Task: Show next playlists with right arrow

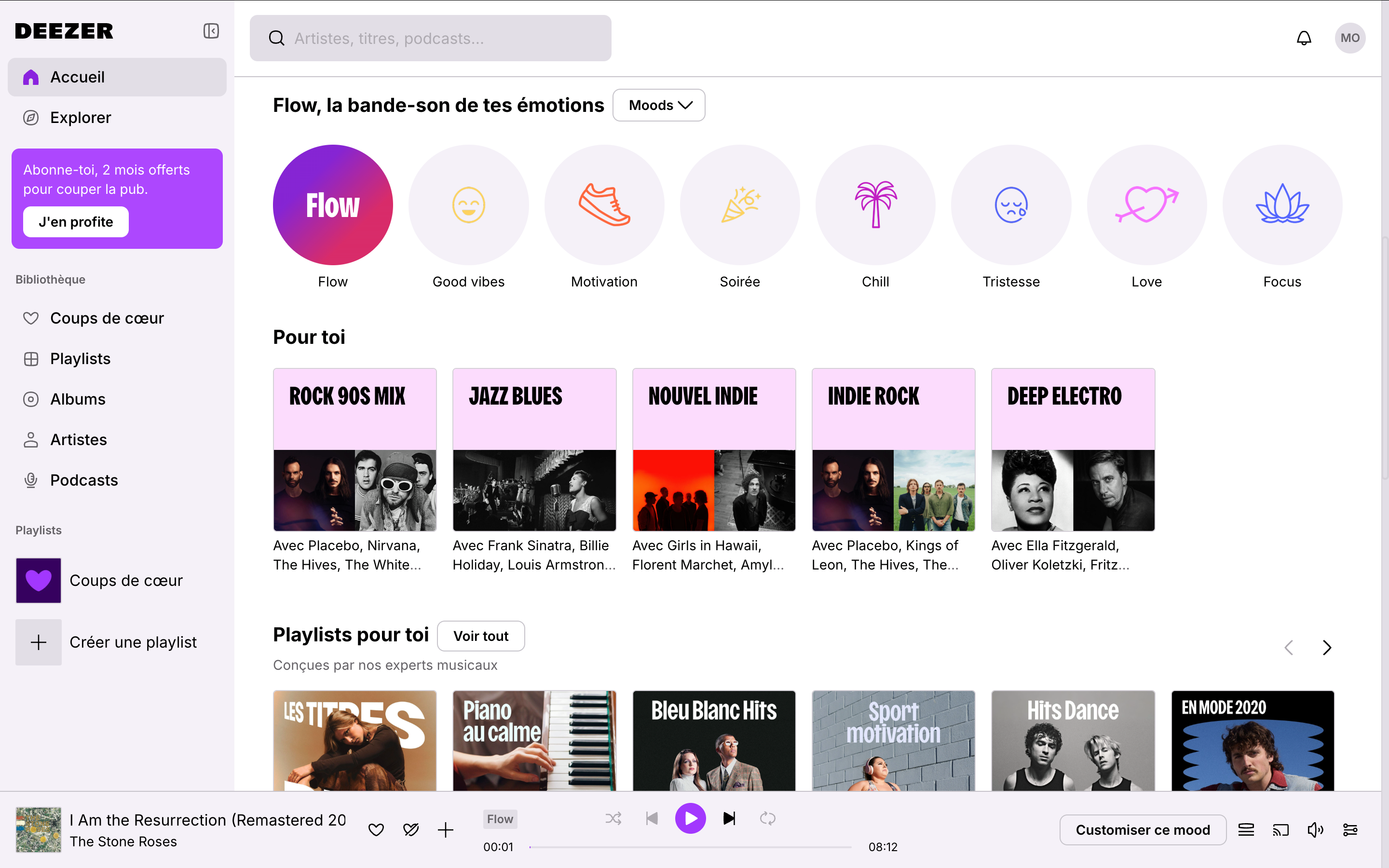Action: coord(1326,648)
